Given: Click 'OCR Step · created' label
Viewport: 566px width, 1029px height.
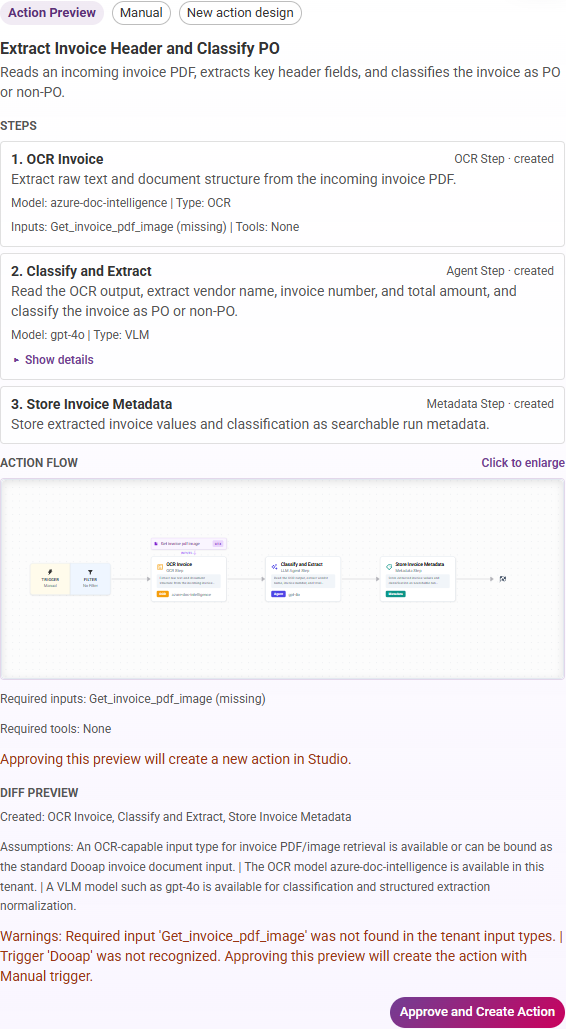Looking at the screenshot, I should tap(504, 159).
